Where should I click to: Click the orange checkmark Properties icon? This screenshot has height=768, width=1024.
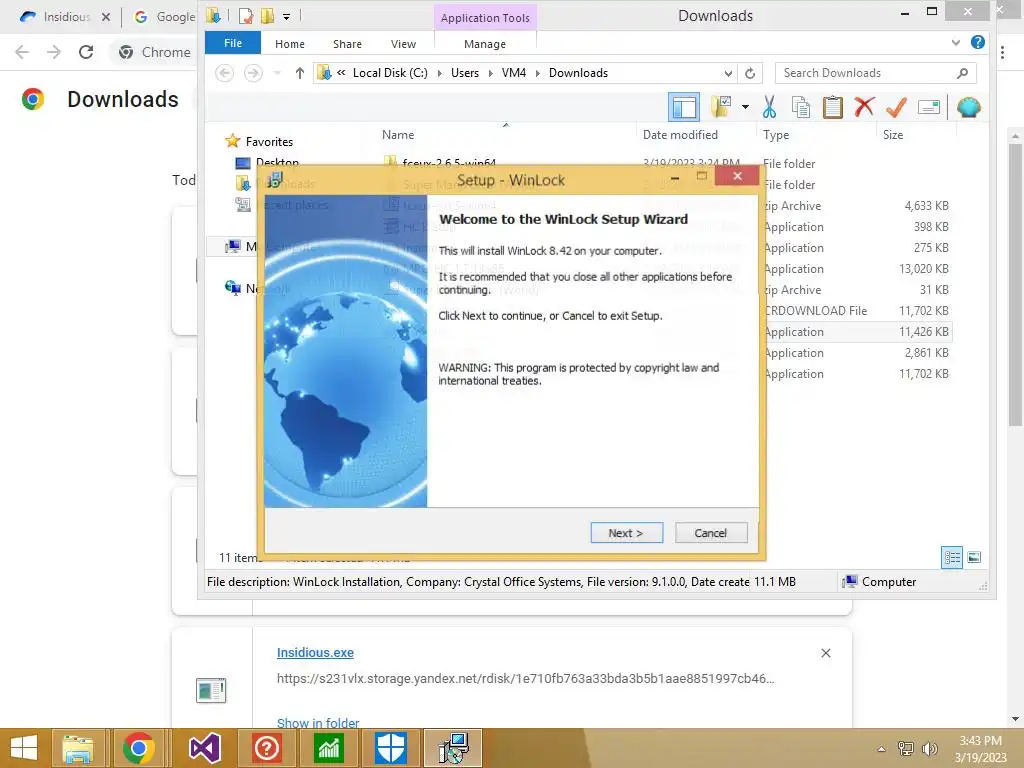[896, 106]
